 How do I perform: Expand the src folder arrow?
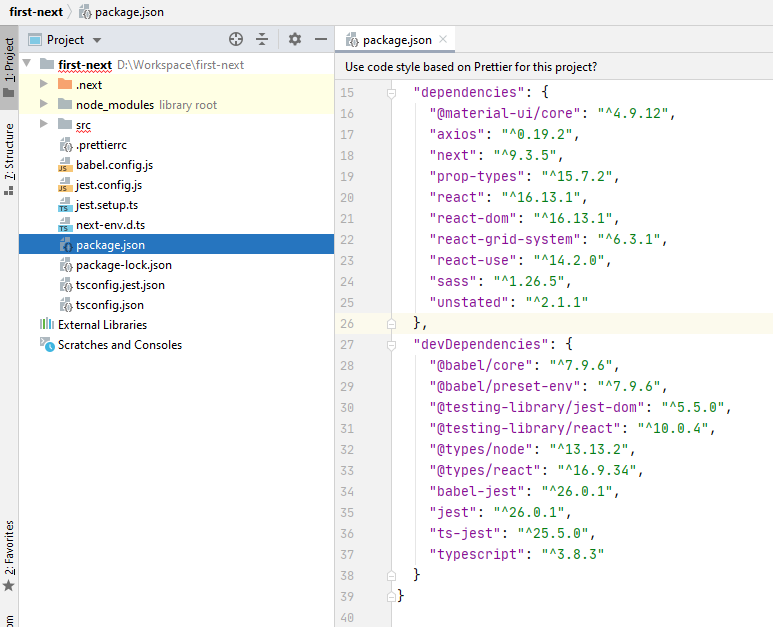pos(44,124)
